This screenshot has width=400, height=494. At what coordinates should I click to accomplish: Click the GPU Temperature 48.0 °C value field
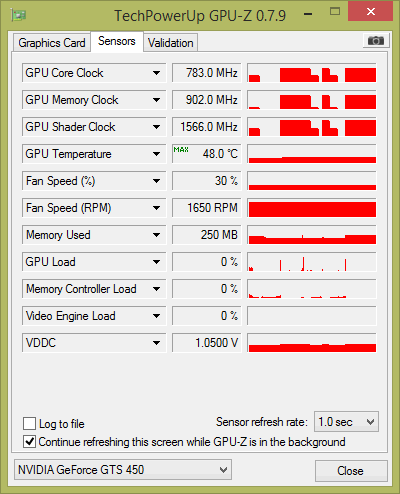coord(206,154)
